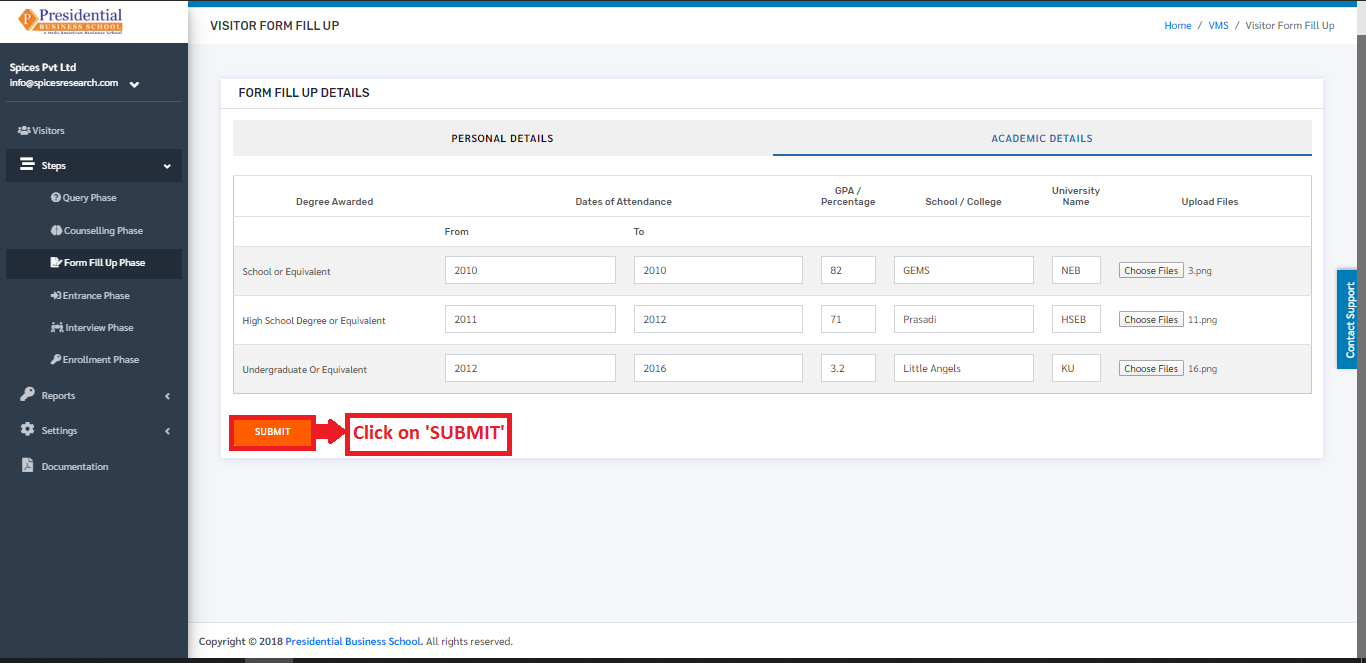Click the Visitors people icon
This screenshot has height=663, width=1366.
[x=24, y=131]
